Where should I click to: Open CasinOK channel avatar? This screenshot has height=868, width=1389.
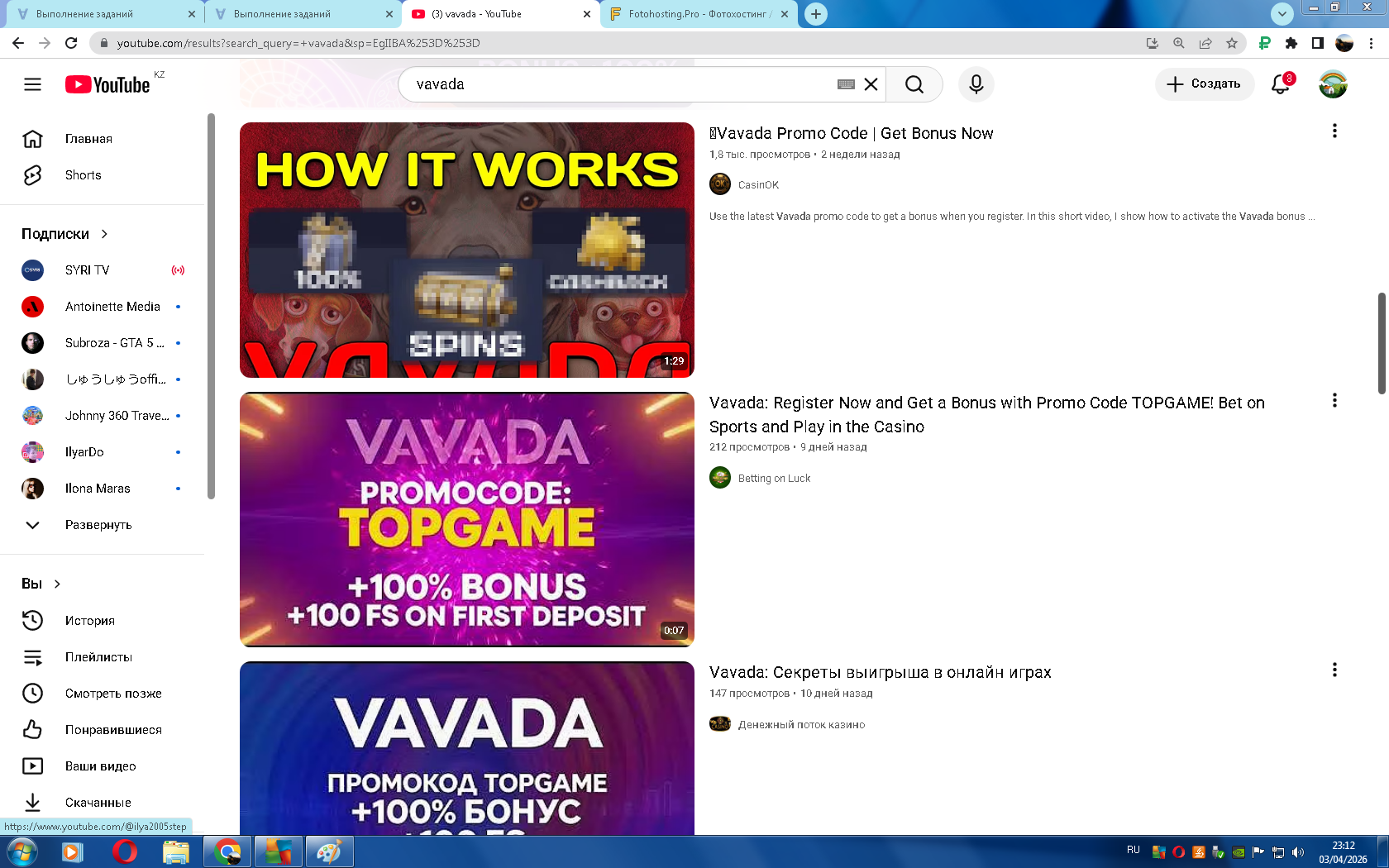point(720,184)
